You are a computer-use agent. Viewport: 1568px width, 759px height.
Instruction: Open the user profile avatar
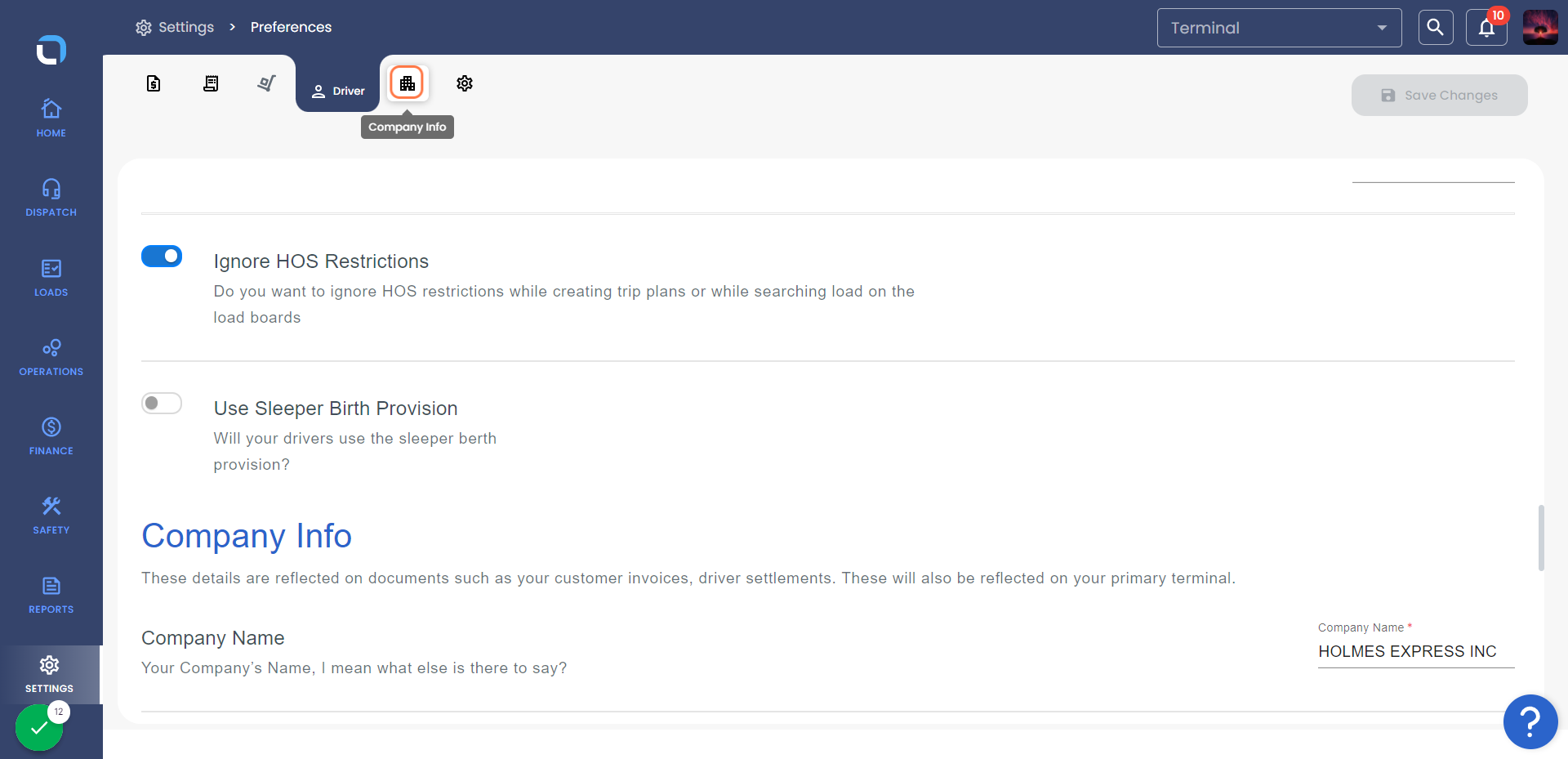(1540, 28)
